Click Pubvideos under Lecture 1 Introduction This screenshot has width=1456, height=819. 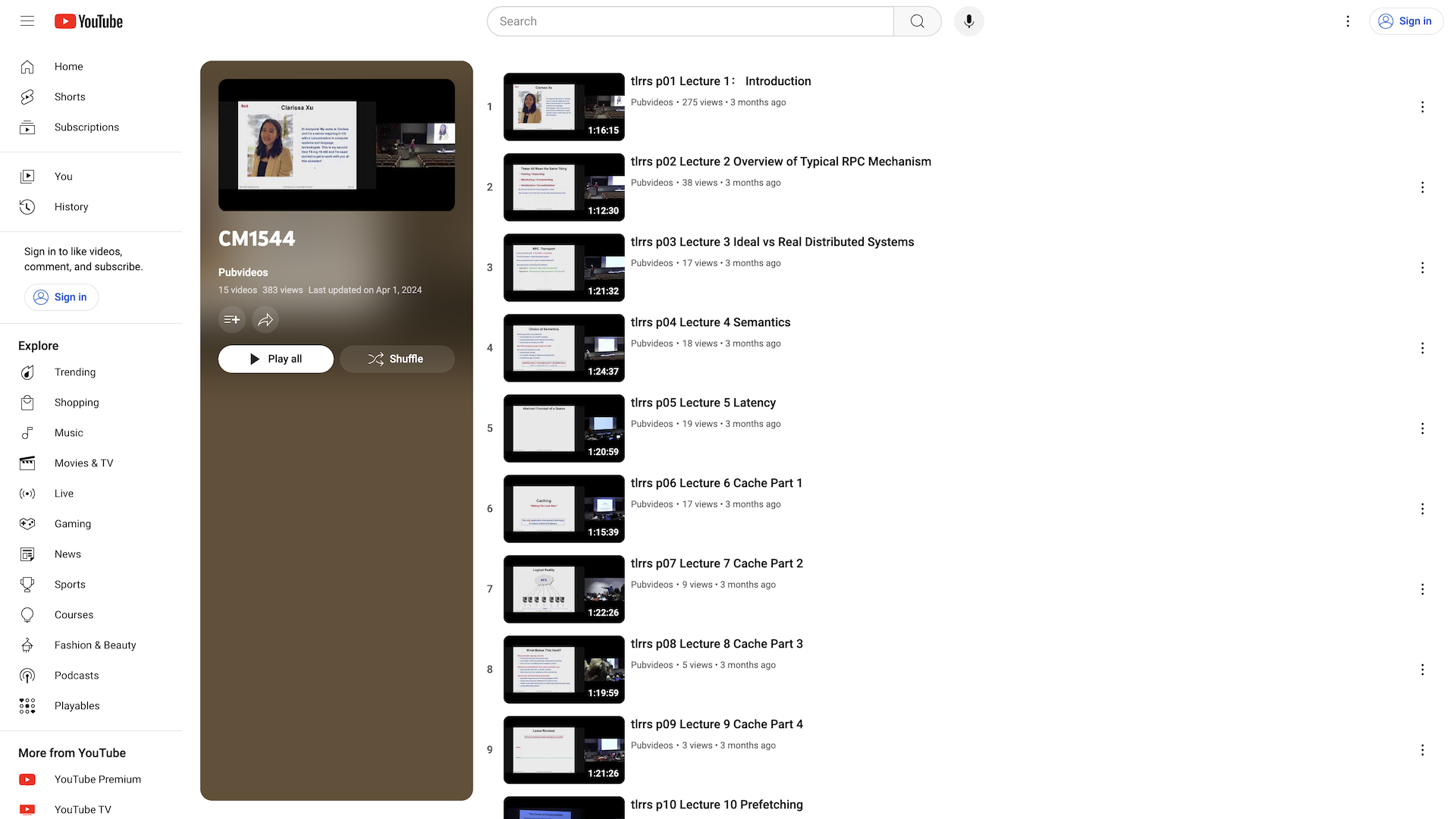(652, 102)
